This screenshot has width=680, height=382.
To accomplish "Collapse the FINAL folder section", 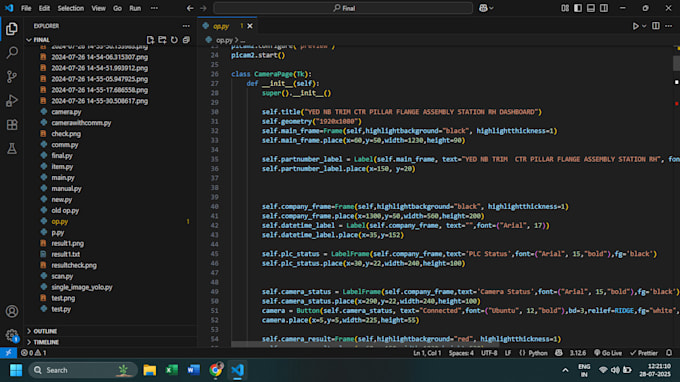I will point(111,40).
